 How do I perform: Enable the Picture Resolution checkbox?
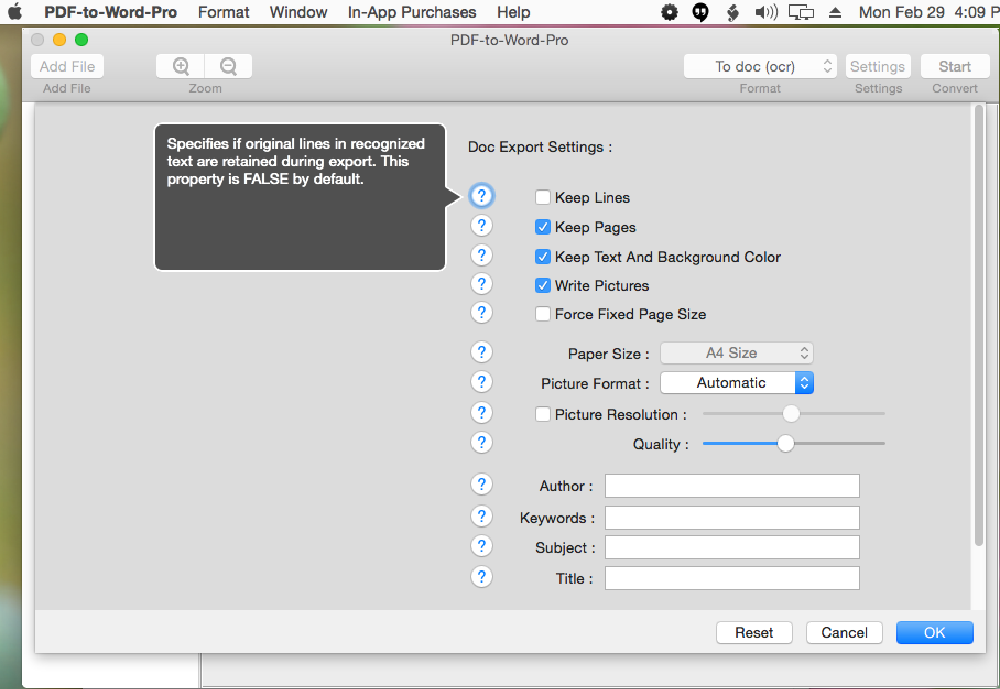543,414
